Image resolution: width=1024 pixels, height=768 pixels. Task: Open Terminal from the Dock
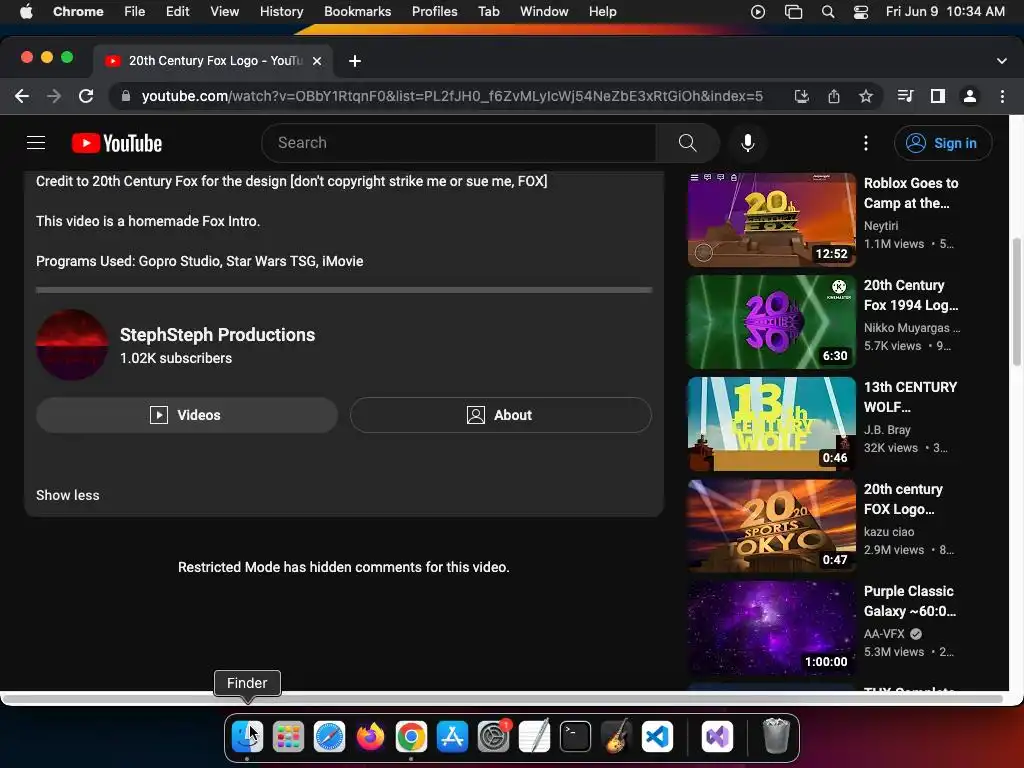[575, 737]
